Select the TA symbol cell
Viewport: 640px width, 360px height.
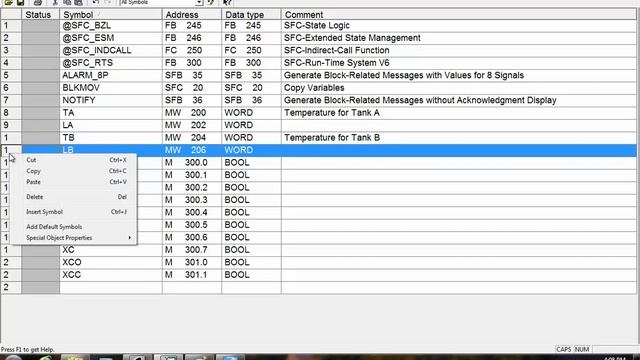coord(111,113)
